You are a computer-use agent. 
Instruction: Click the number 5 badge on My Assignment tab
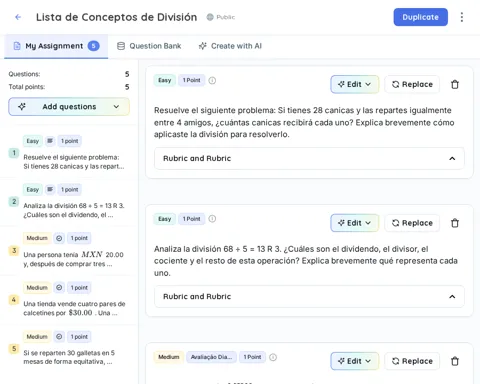click(x=93, y=46)
